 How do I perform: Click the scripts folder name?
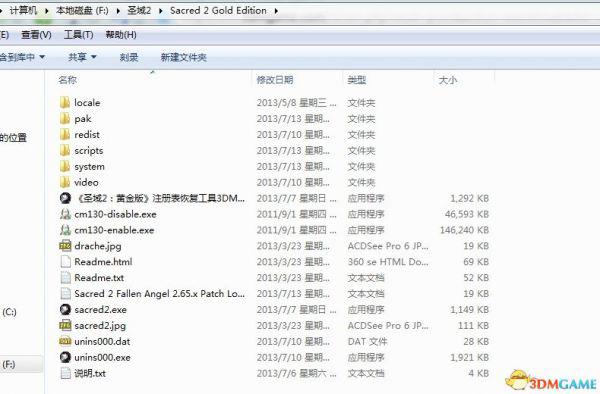pyautogui.click(x=88, y=151)
